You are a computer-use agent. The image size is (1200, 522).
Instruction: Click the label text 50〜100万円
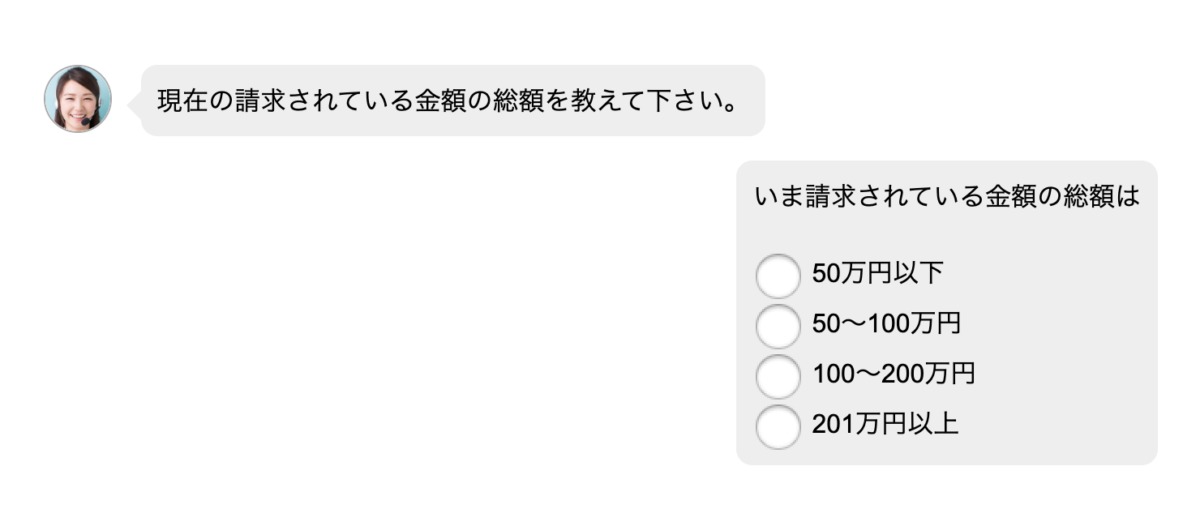tap(886, 324)
